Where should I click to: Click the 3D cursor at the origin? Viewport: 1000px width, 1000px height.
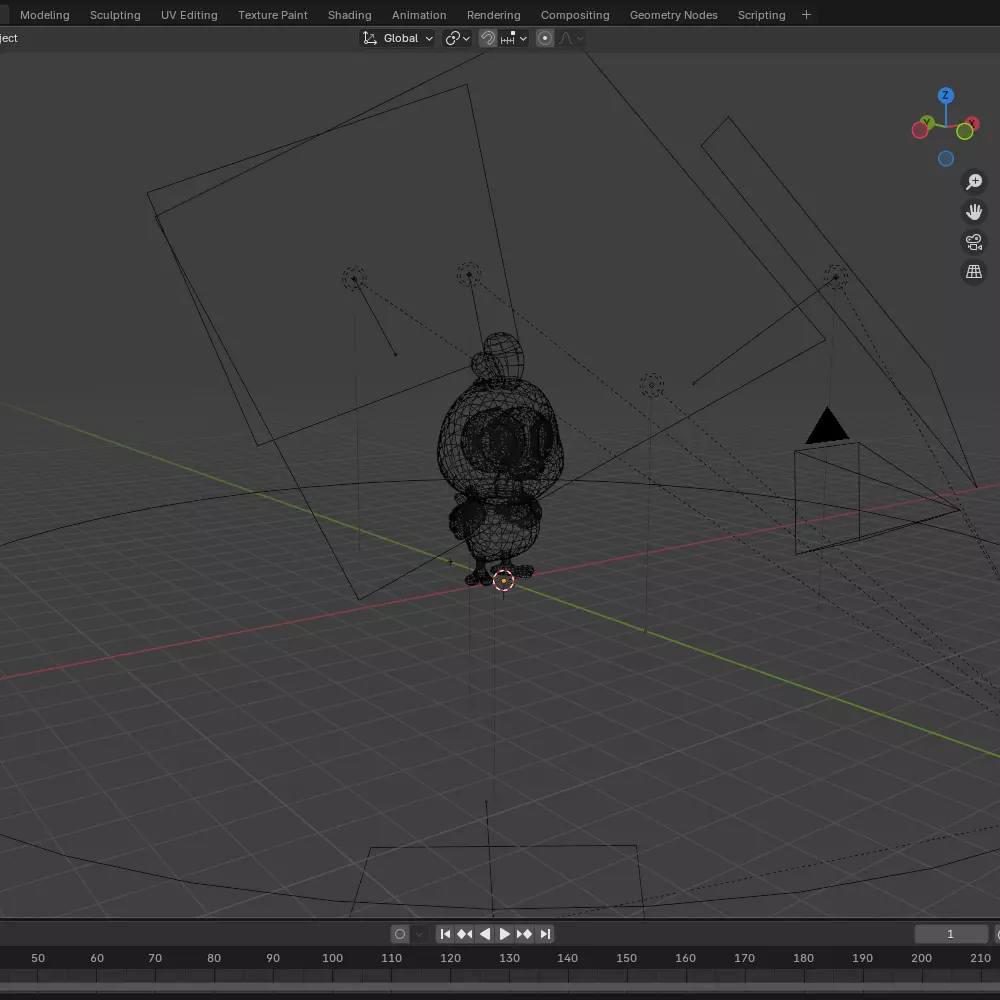click(504, 581)
